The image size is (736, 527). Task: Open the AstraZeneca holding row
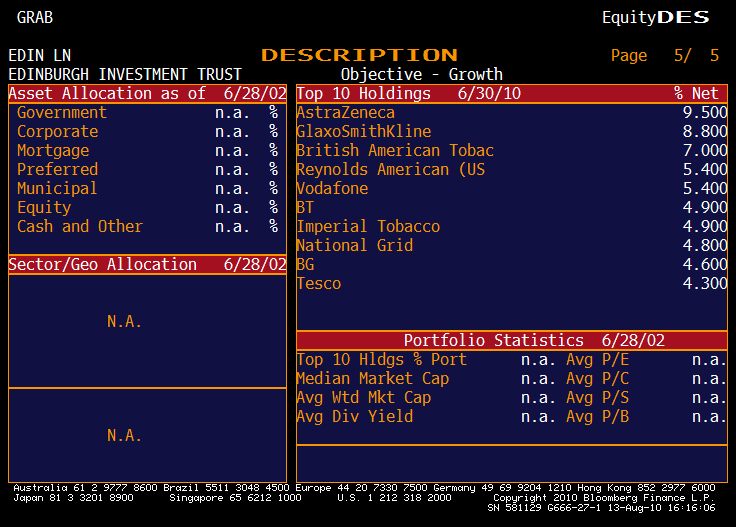[x=512, y=113]
